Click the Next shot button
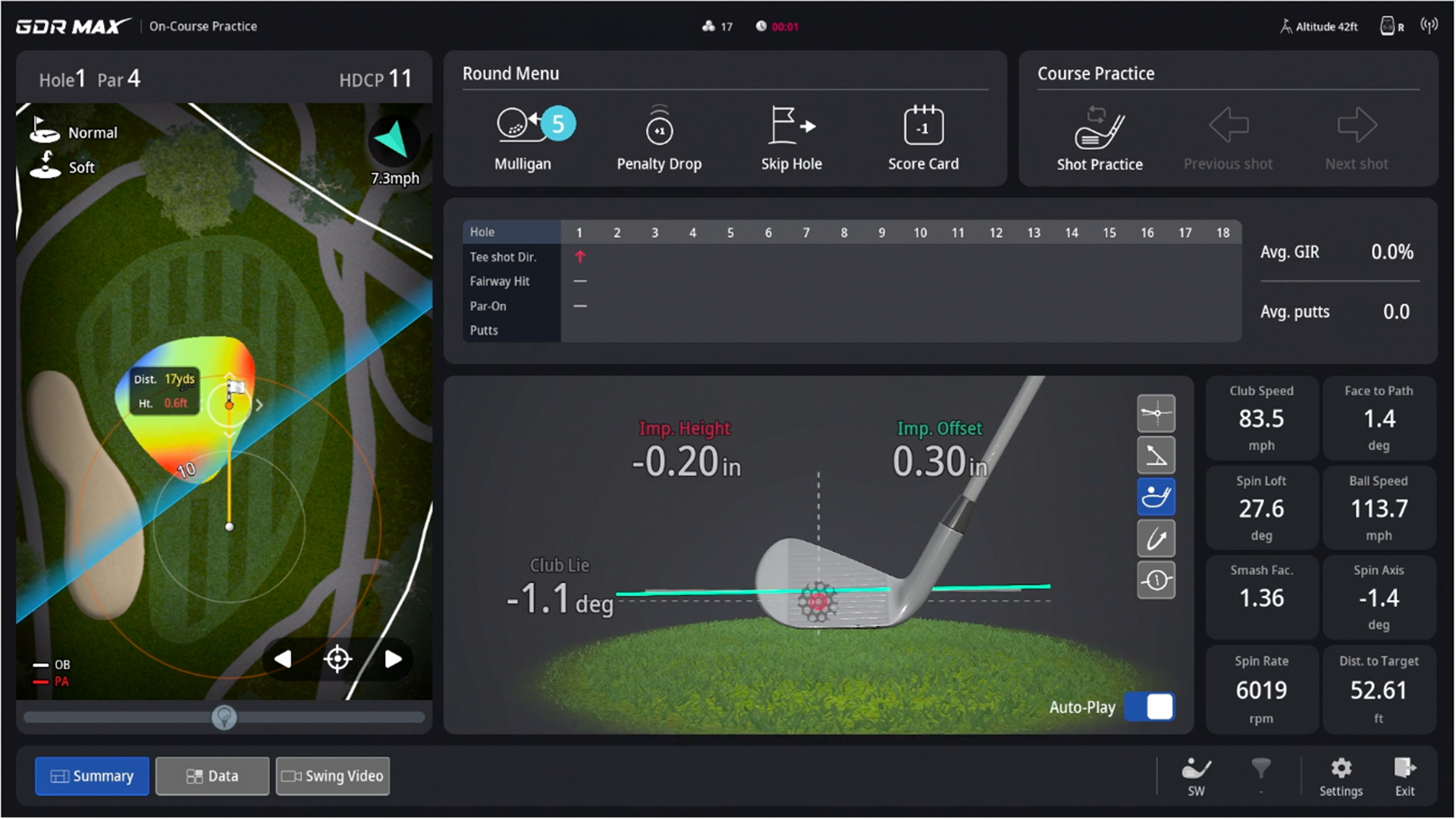The image size is (1456, 819). [1357, 136]
